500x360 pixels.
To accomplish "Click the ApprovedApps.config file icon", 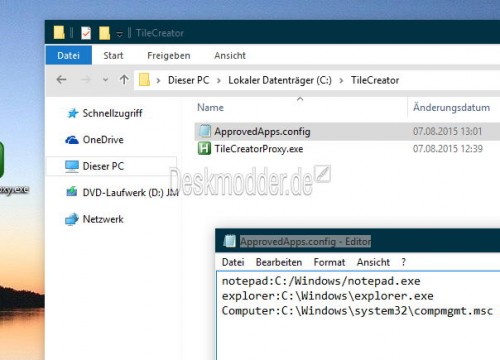I will point(204,131).
